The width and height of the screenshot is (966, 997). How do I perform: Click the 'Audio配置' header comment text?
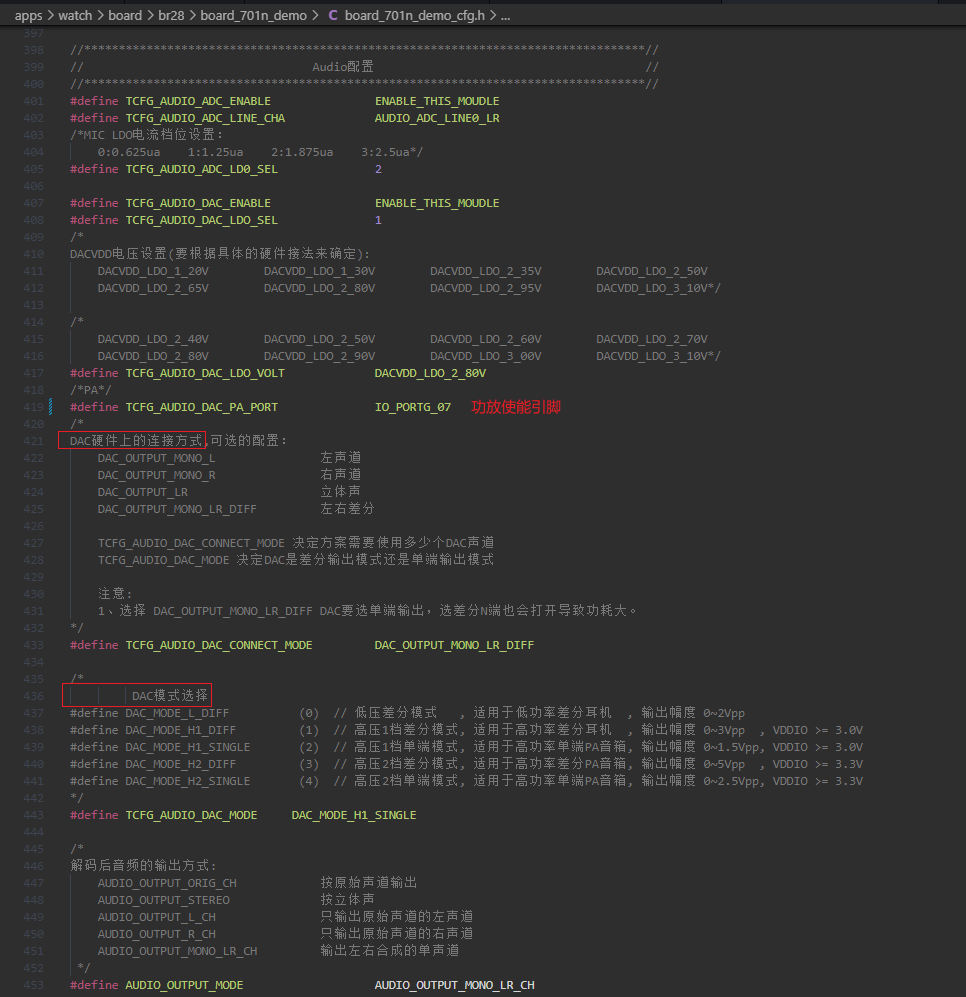(x=343, y=67)
